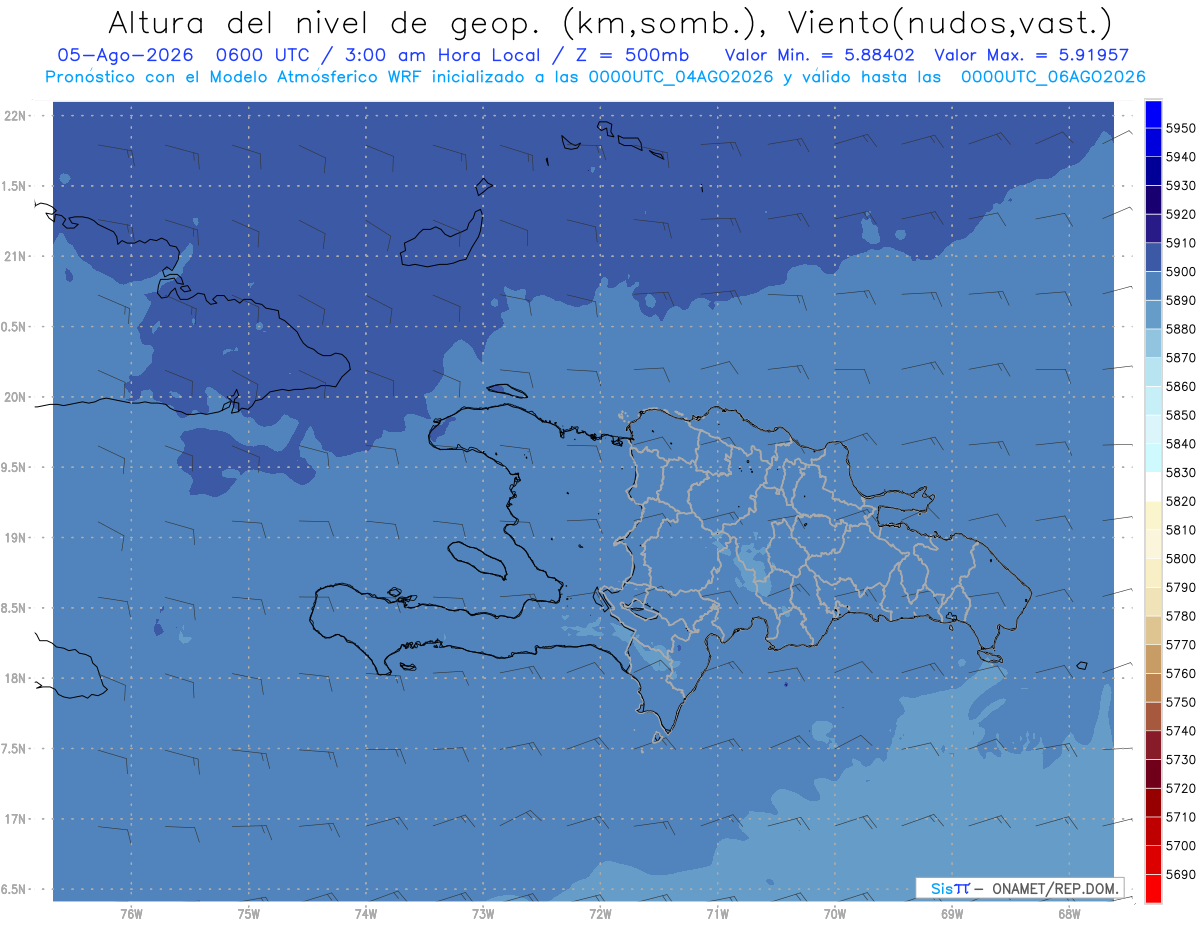The image size is (1200, 927).
Task: Click the 5890 colorbar label
Action: pyautogui.click(x=1181, y=300)
